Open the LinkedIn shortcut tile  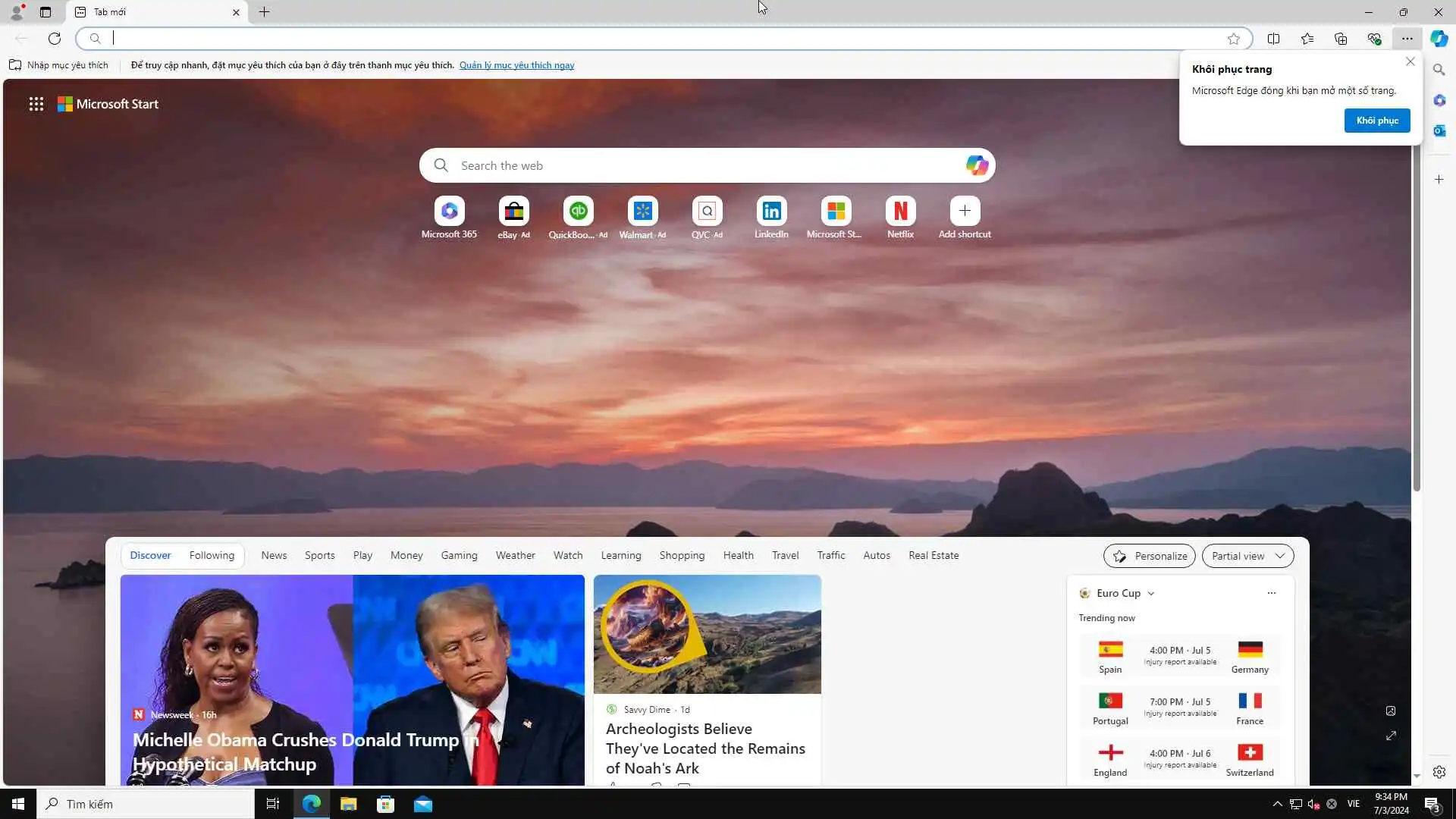point(771,212)
